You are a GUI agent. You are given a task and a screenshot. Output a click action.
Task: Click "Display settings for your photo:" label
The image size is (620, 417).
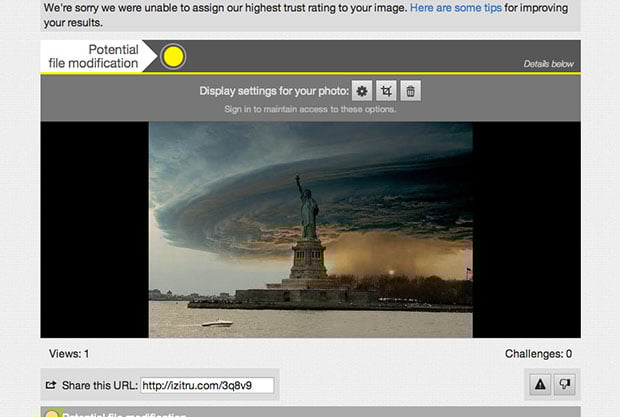(x=274, y=91)
